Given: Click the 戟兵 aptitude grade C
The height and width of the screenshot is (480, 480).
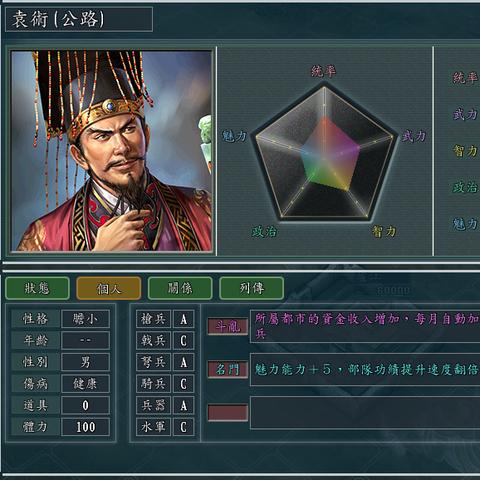Looking at the screenshot, I should click(184, 341).
